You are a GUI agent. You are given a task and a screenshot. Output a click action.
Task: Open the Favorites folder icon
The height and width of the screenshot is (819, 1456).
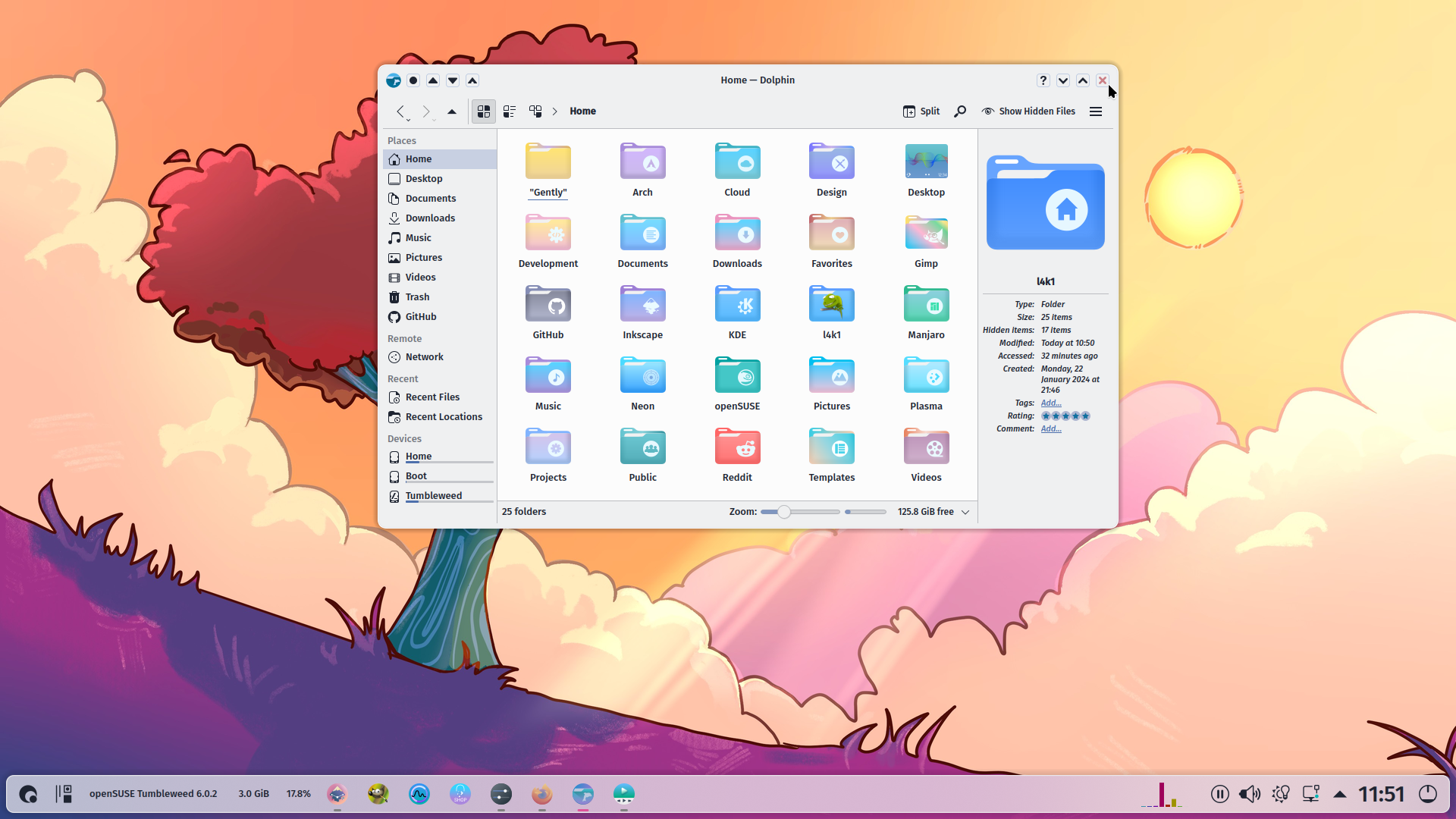pyautogui.click(x=832, y=234)
